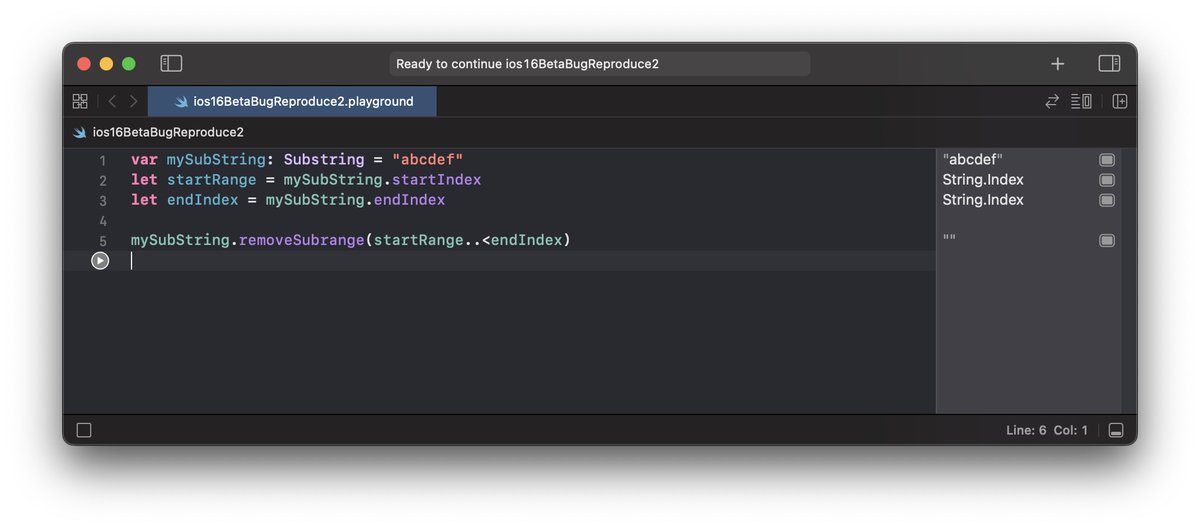This screenshot has height=528, width=1200.
Task: Click on removeSubrange in the code
Action: pos(302,240)
